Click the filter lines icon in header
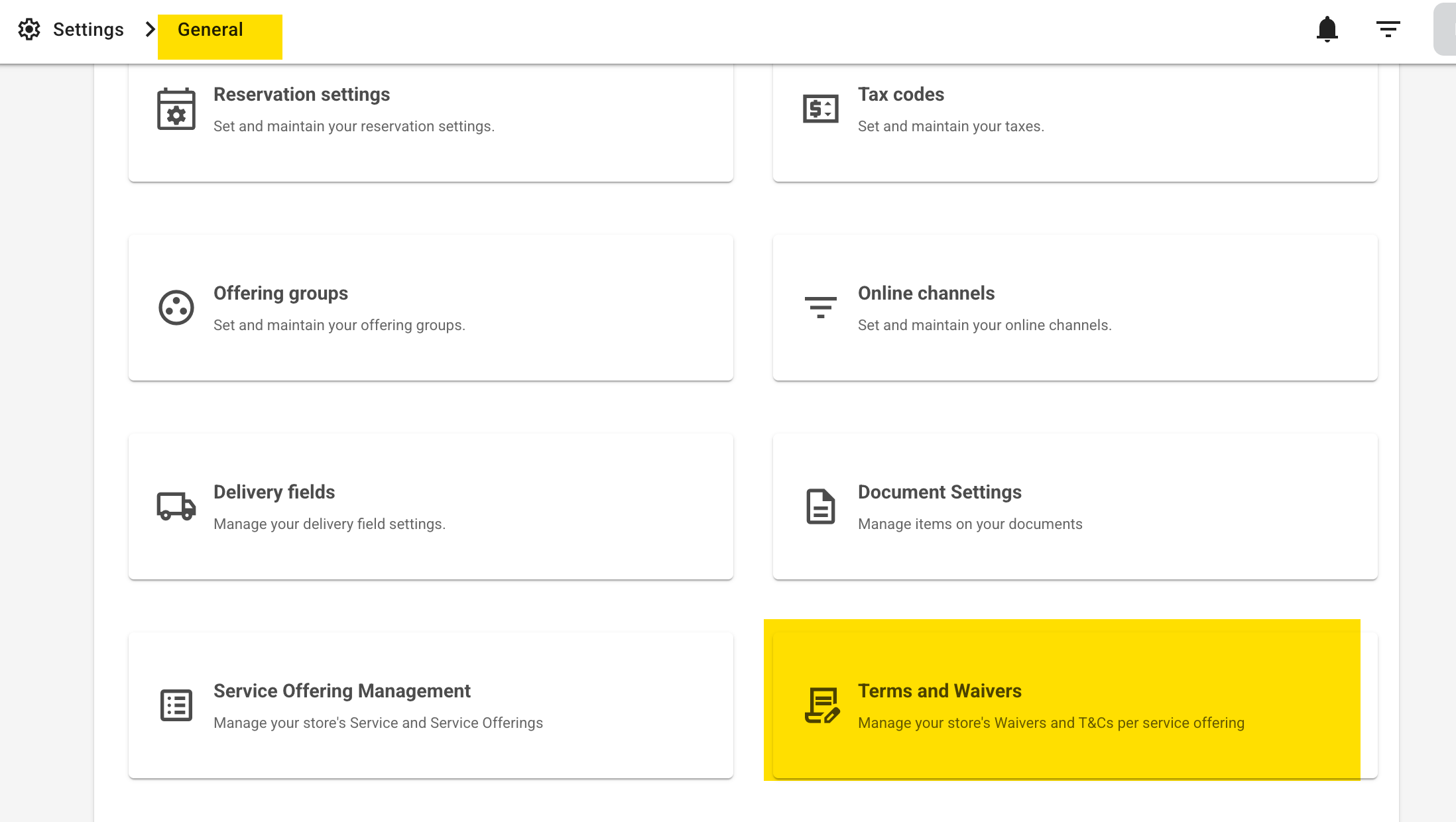Image resolution: width=1456 pixels, height=822 pixels. [x=1388, y=29]
